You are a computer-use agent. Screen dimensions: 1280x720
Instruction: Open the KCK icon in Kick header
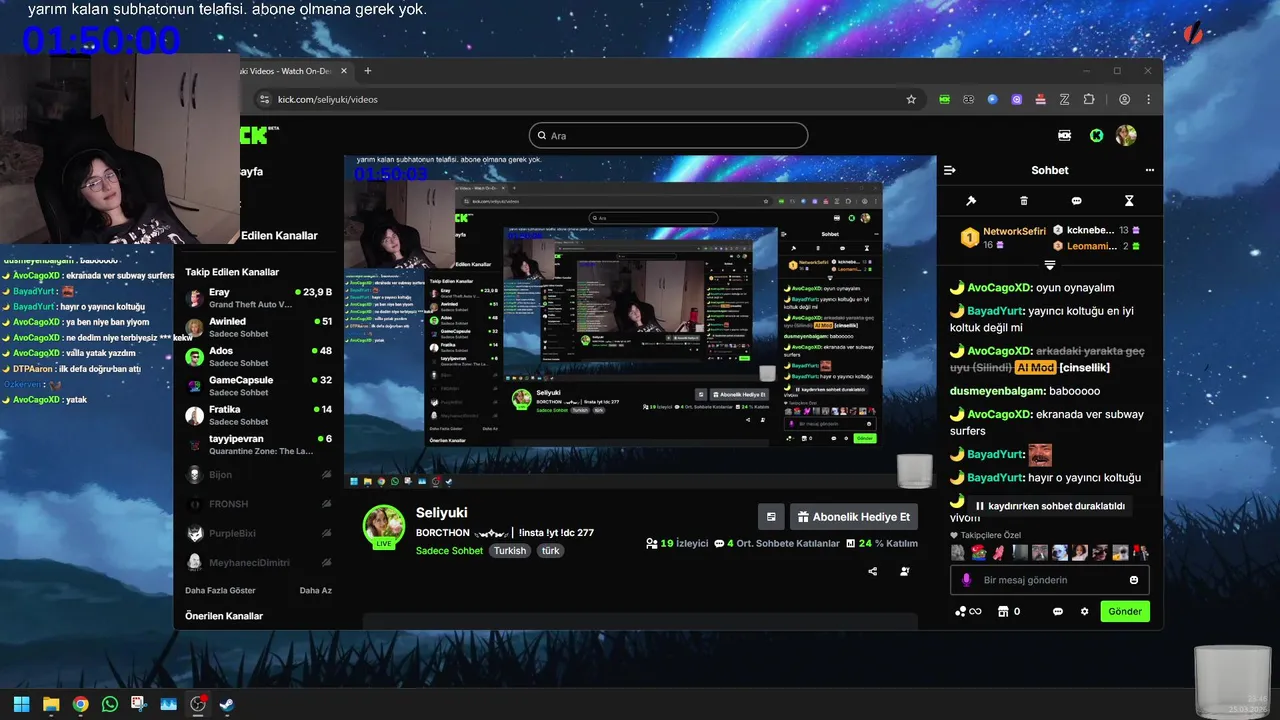point(1065,135)
